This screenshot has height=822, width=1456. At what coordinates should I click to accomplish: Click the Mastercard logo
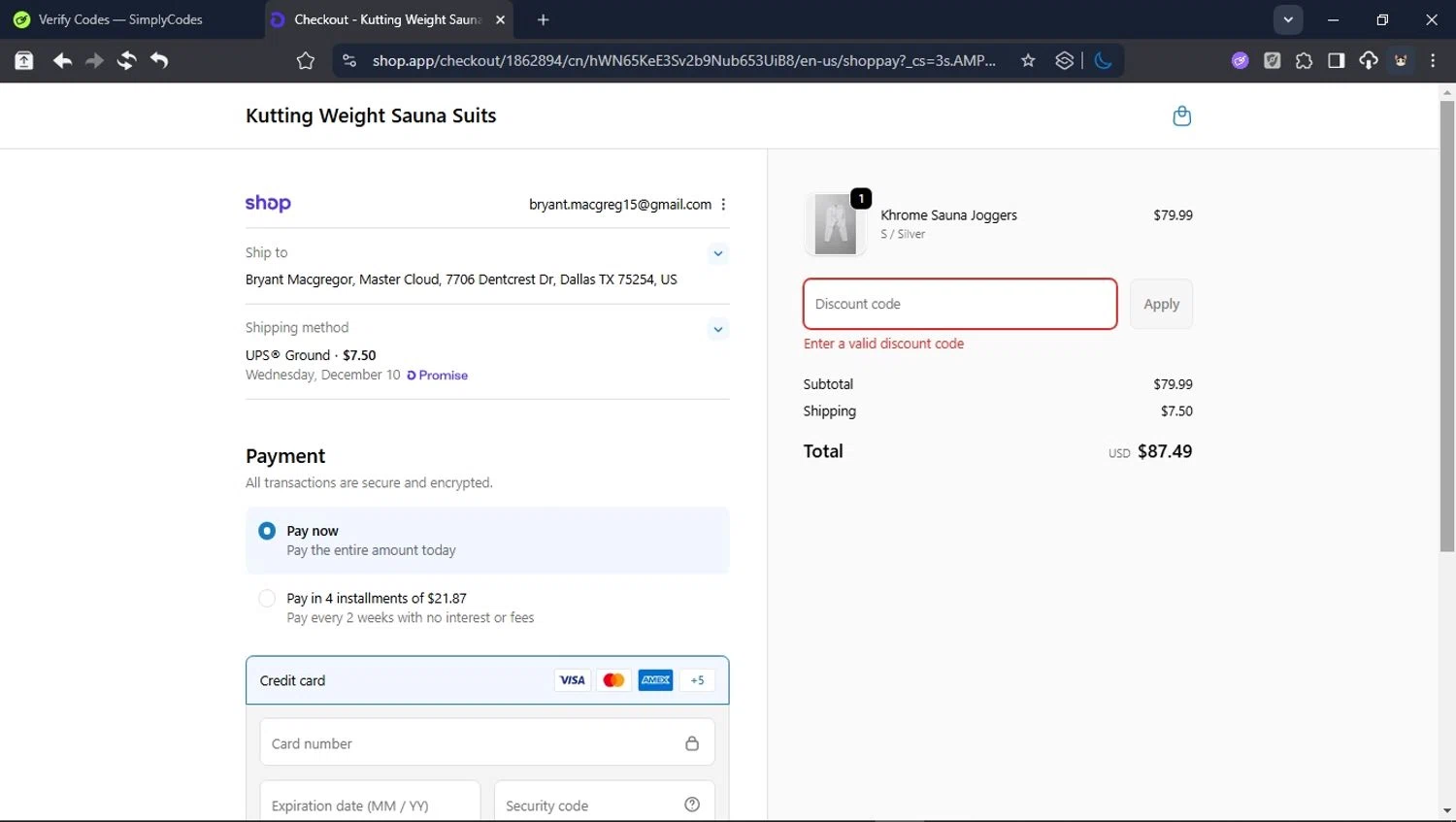[x=613, y=680]
